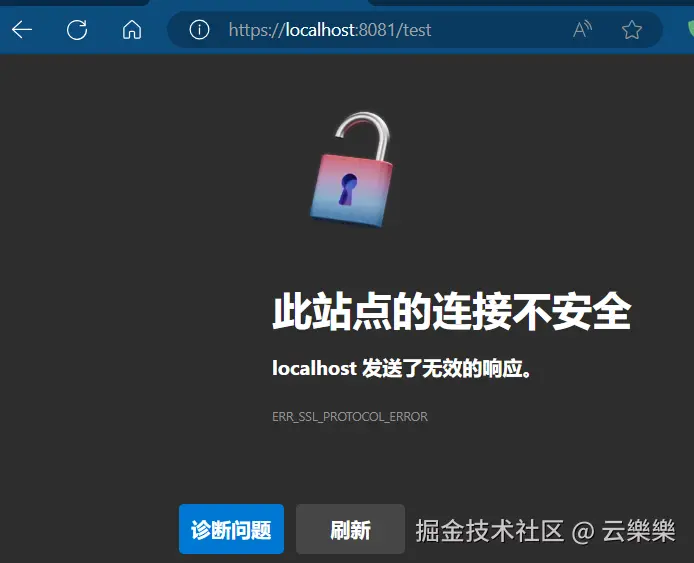Viewport: 694px width, 563px height.
Task: Click the gray 刷新 button
Action: tap(350, 529)
